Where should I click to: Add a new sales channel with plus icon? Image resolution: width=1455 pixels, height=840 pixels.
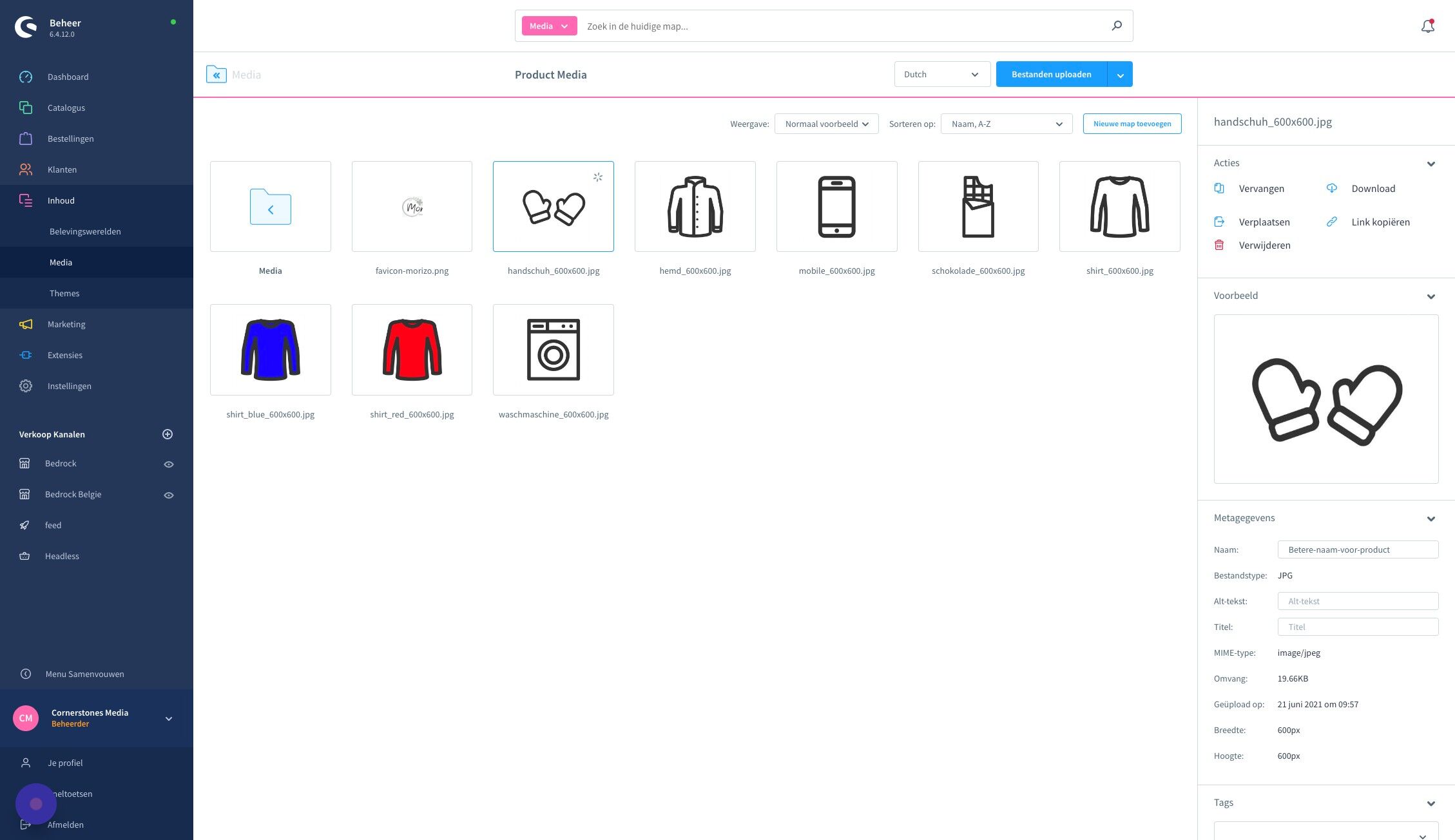click(168, 434)
